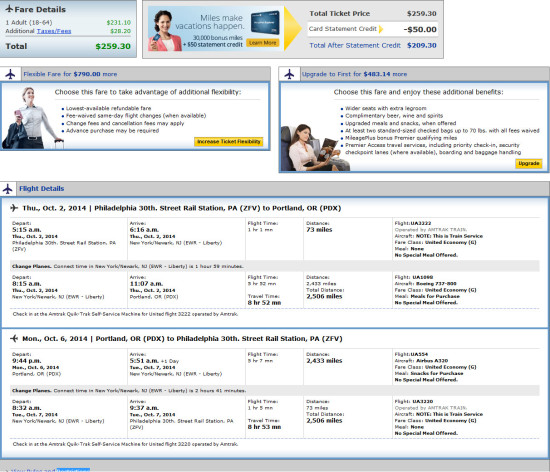Open the Taxes/Fees link

[x=54, y=31]
